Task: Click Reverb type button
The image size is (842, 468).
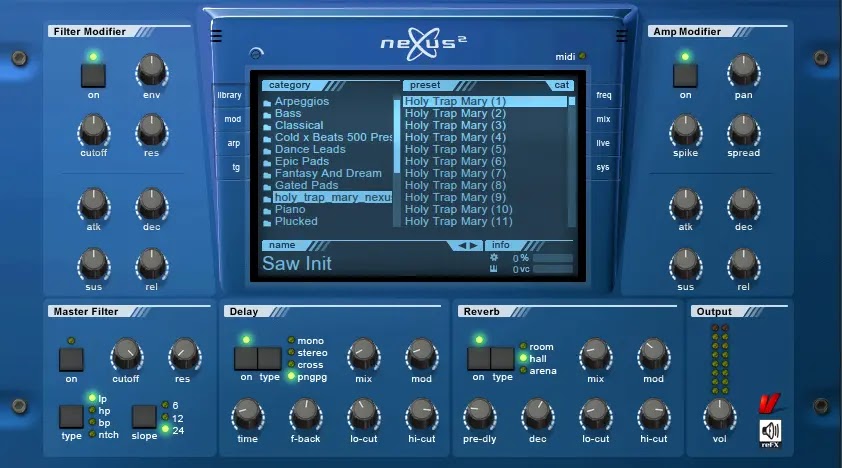Action: click(x=503, y=359)
